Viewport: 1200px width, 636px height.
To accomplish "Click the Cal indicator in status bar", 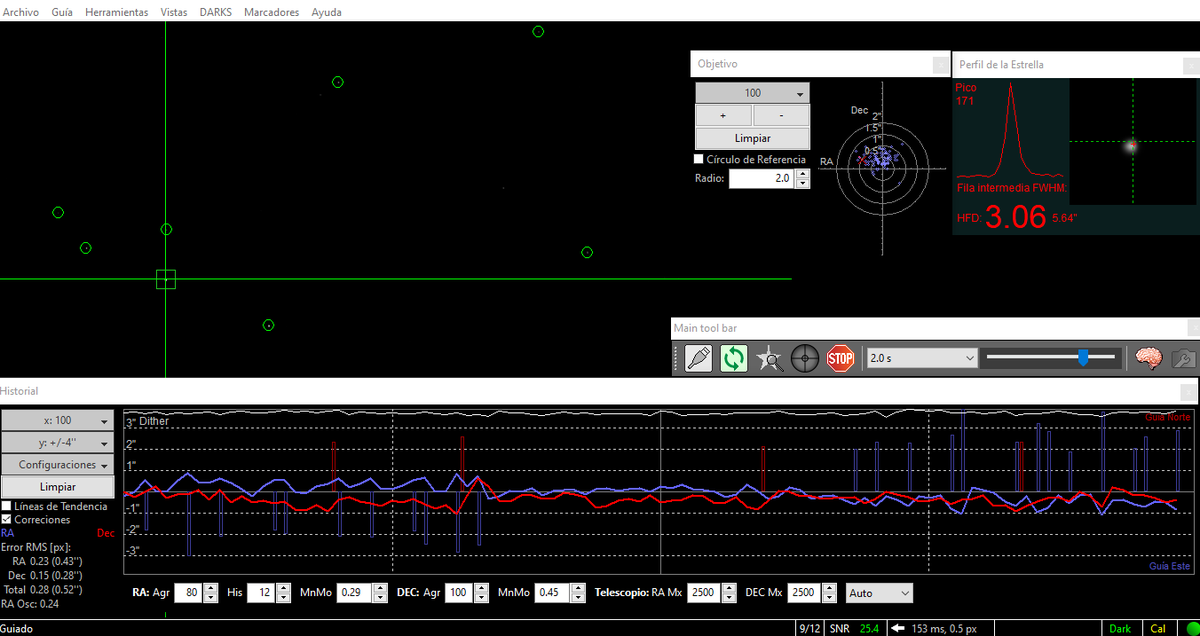I will [x=1159, y=628].
